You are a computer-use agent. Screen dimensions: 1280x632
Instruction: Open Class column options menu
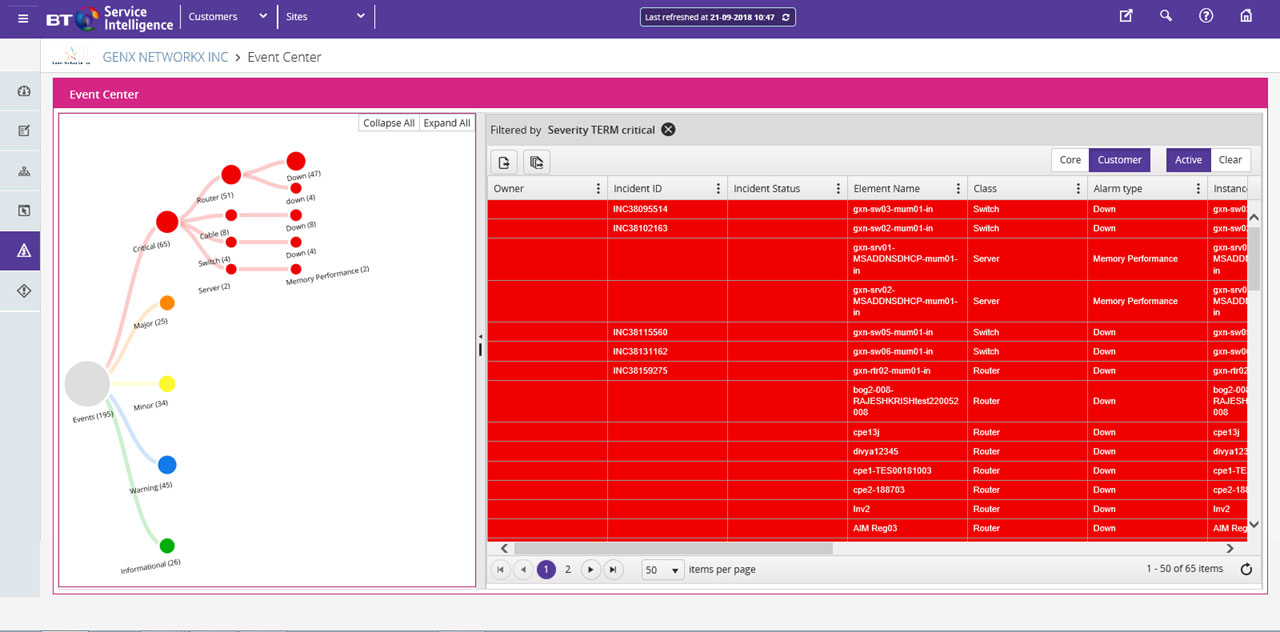click(x=1079, y=188)
